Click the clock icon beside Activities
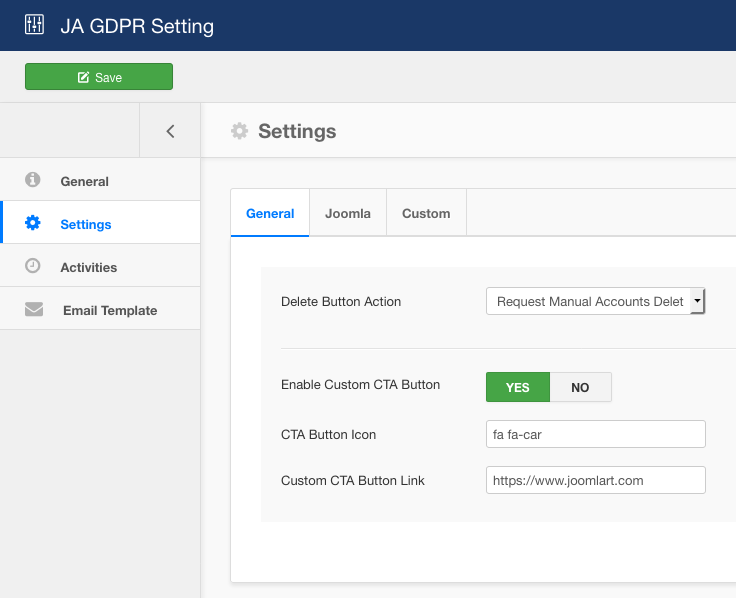Image resolution: width=736 pixels, height=598 pixels. pyautogui.click(x=33, y=266)
